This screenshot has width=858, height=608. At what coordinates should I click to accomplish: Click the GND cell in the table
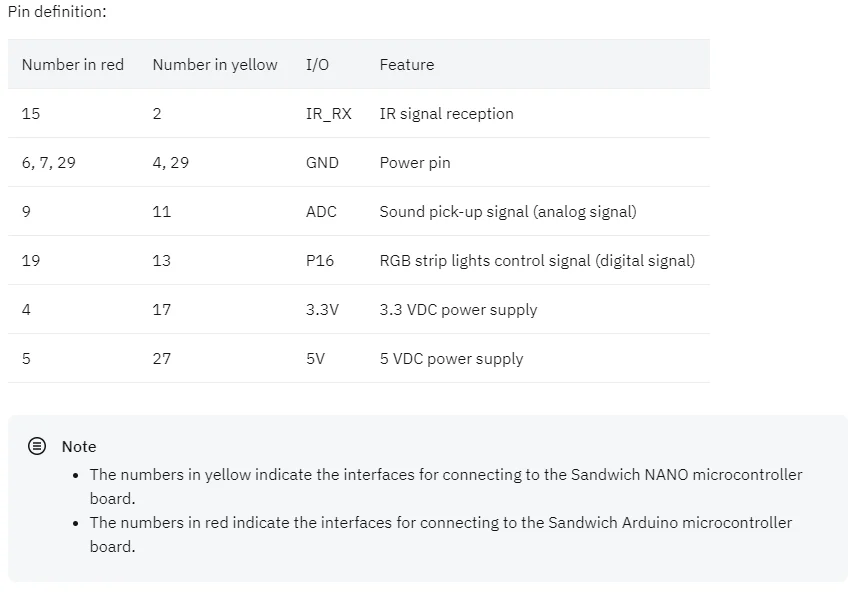pos(322,163)
